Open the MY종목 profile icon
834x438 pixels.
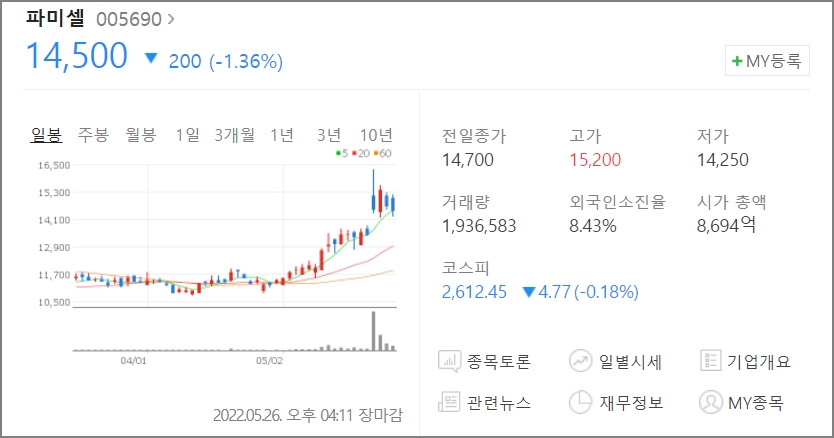click(711, 402)
